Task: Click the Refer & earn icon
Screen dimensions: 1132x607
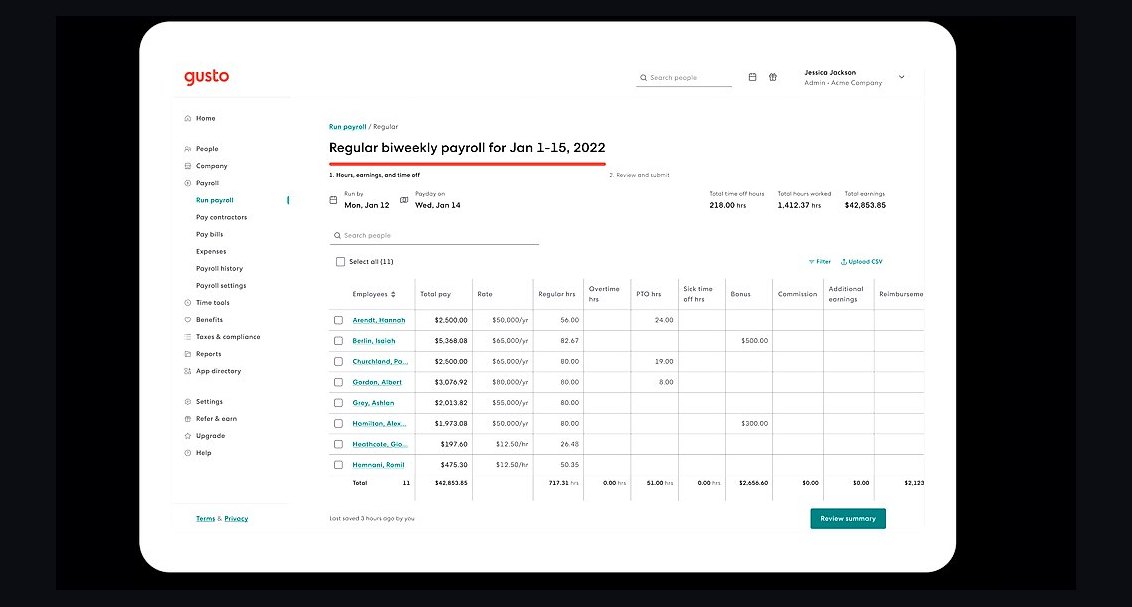Action: pos(188,419)
